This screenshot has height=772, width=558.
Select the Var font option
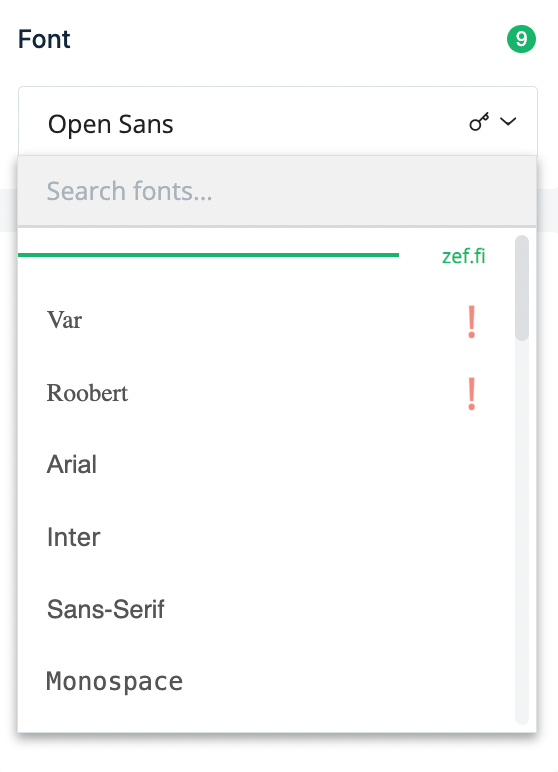click(266, 321)
